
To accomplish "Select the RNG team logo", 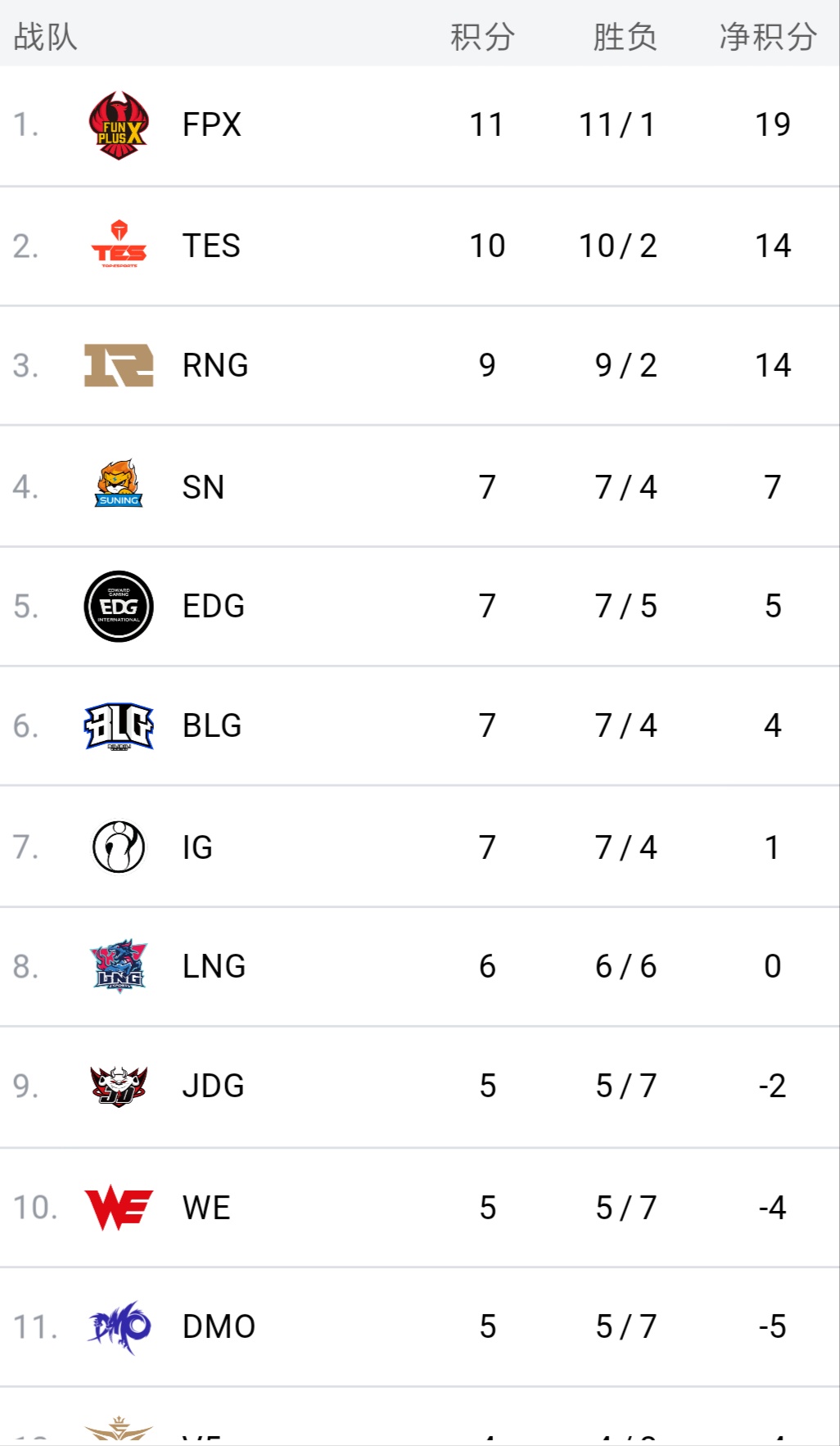I will pyautogui.click(x=119, y=365).
